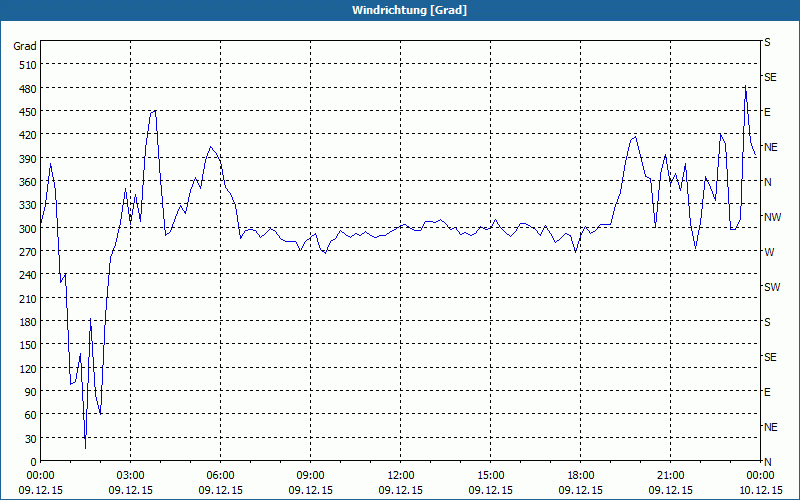800x500 pixels.
Task: Click the "00:00" label above "10.12.15"
Action: [760, 476]
